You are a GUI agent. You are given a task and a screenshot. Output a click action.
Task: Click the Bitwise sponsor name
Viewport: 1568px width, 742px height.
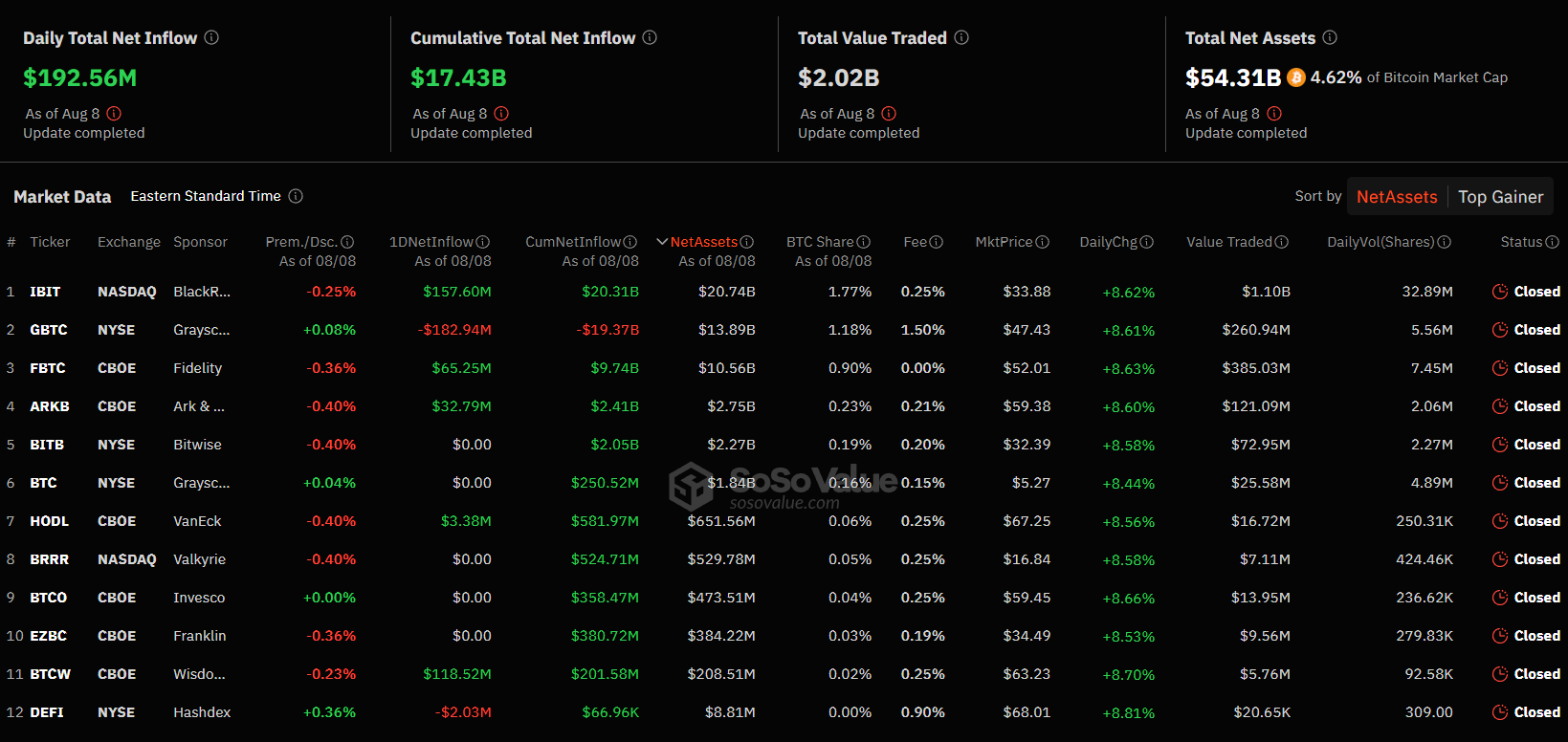(x=197, y=445)
